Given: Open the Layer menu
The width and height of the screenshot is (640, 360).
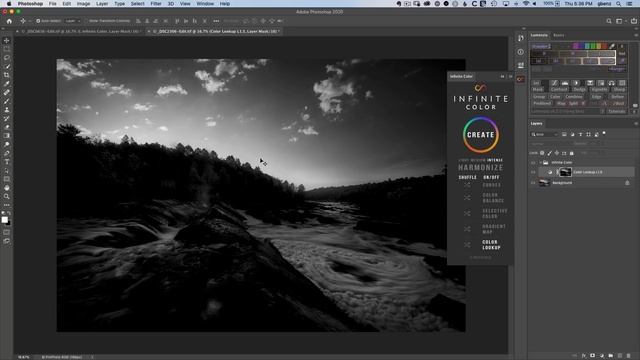Looking at the screenshot, I should coord(102,4).
